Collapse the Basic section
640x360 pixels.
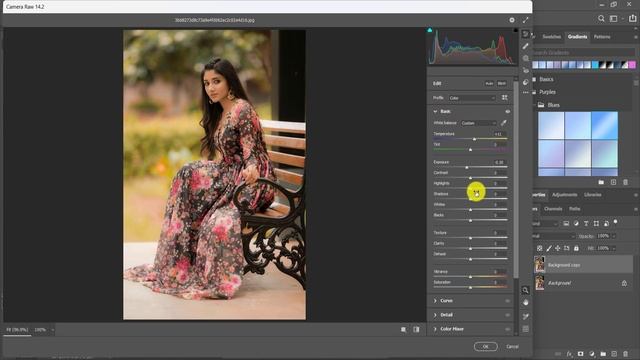pos(435,111)
